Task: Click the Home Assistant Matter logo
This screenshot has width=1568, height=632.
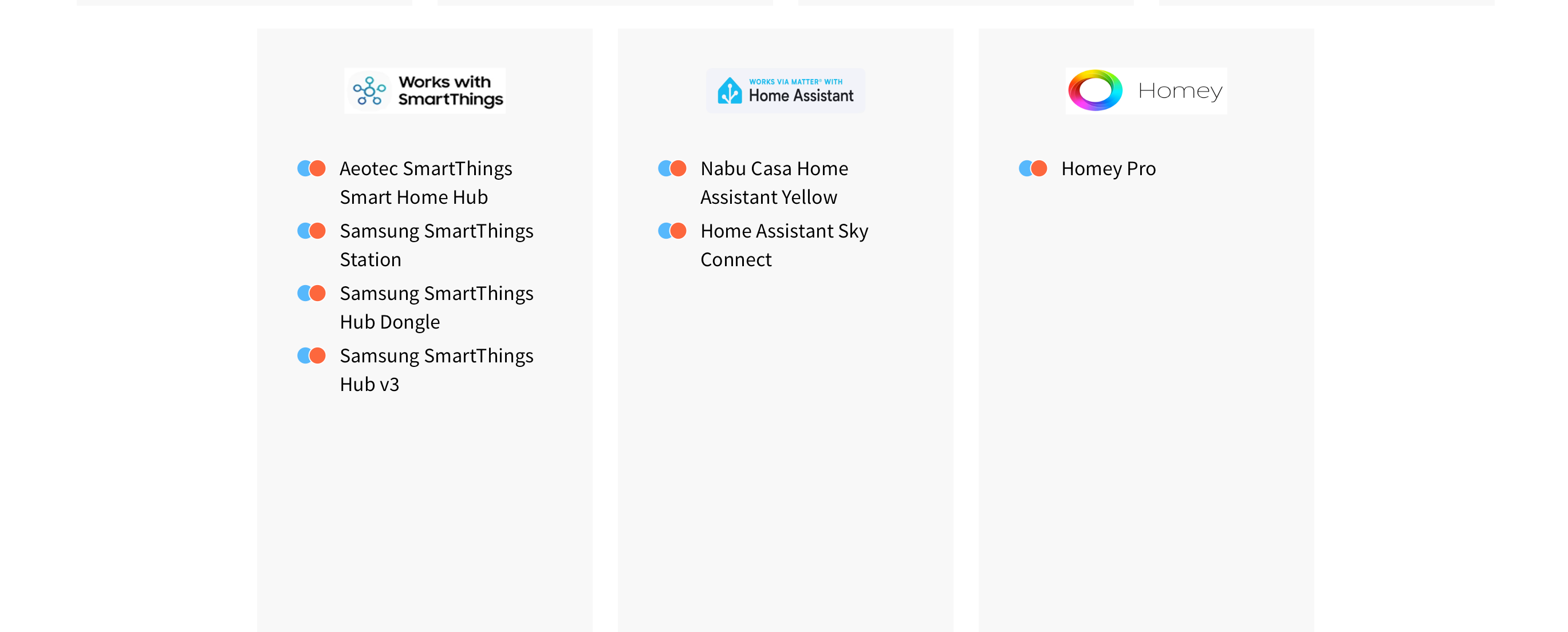Action: pyautogui.click(x=785, y=90)
